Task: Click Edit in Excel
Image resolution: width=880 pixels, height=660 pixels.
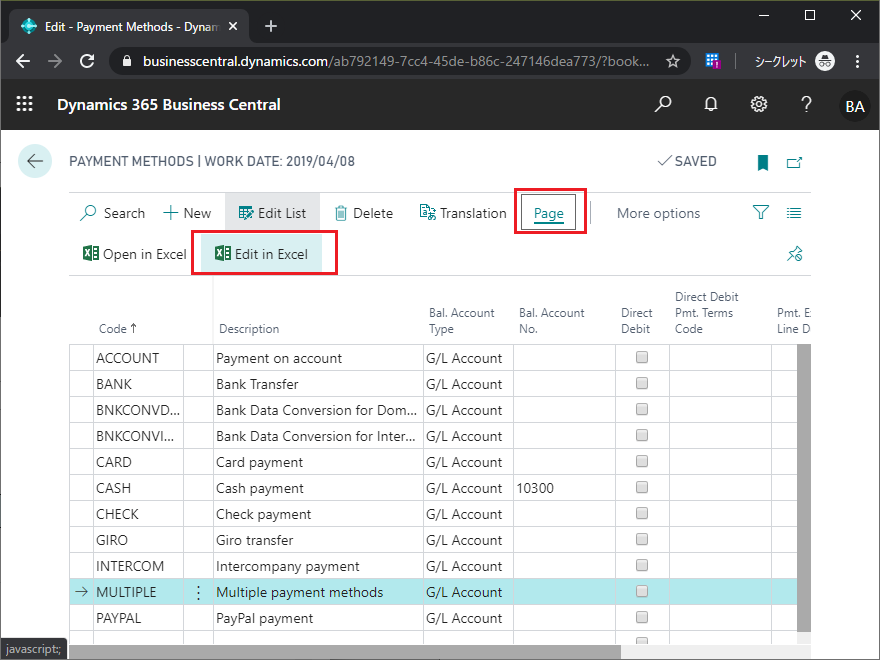Action: [262, 254]
